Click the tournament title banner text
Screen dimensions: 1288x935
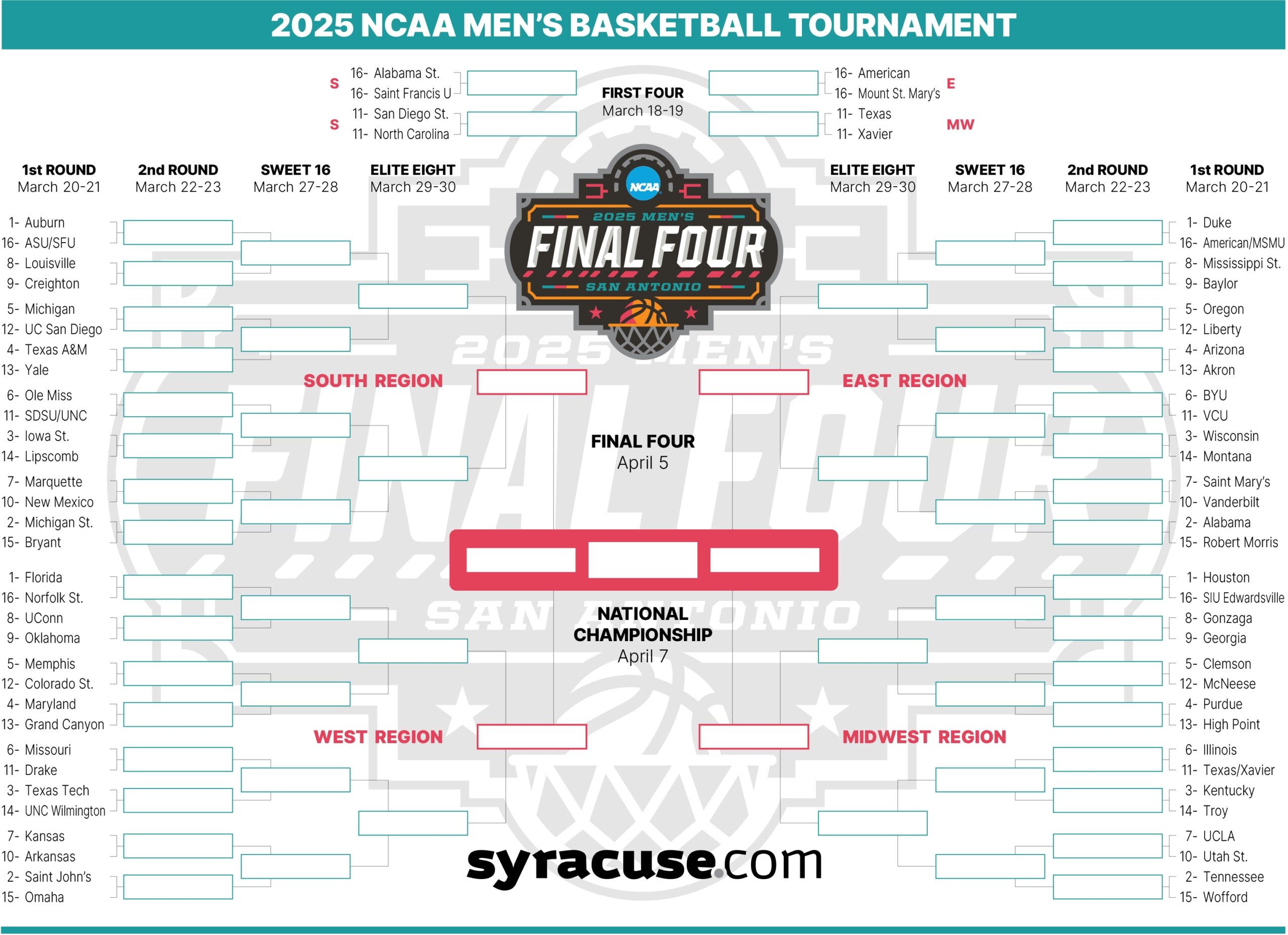click(643, 25)
